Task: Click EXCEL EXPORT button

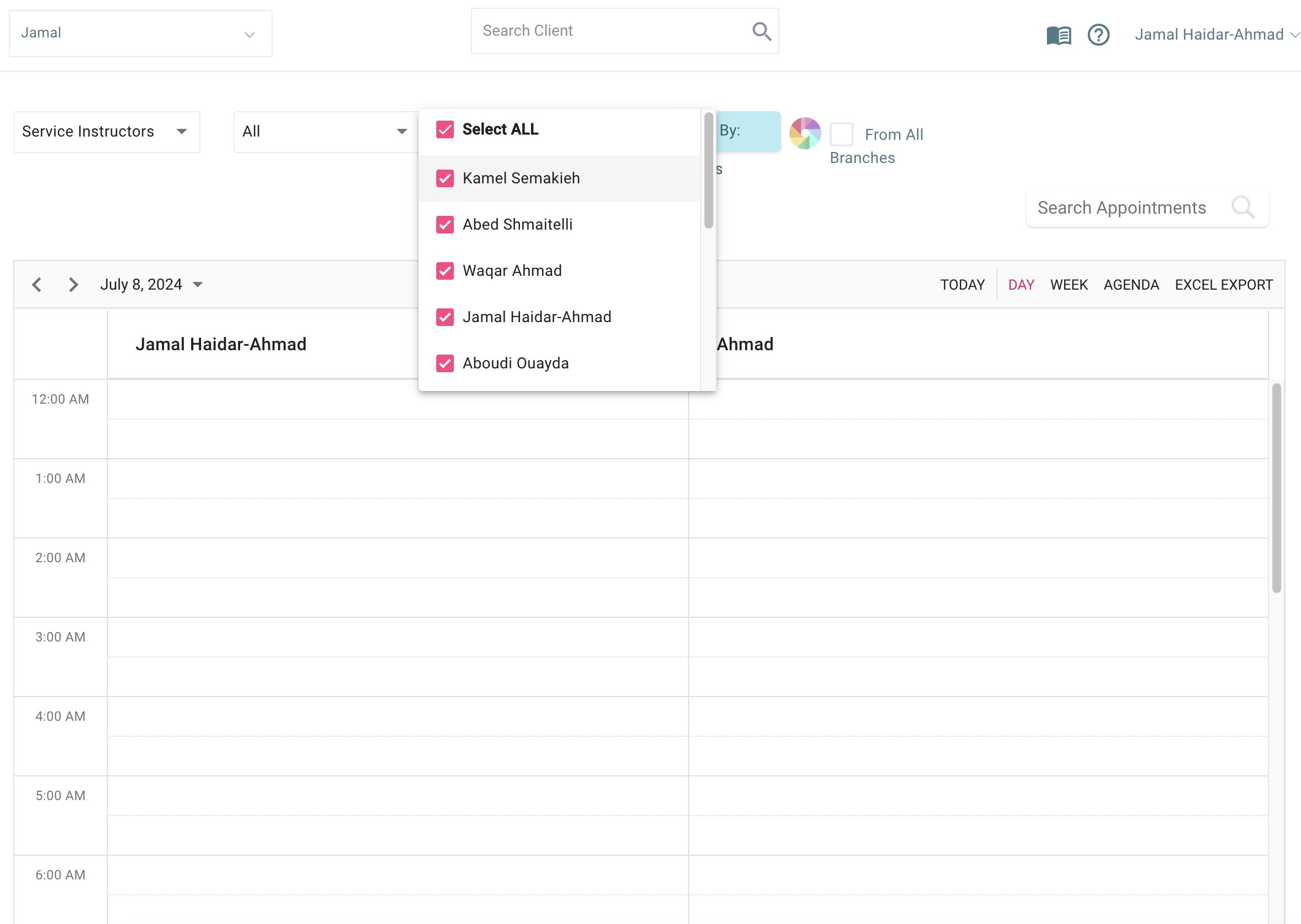Action: tap(1223, 285)
